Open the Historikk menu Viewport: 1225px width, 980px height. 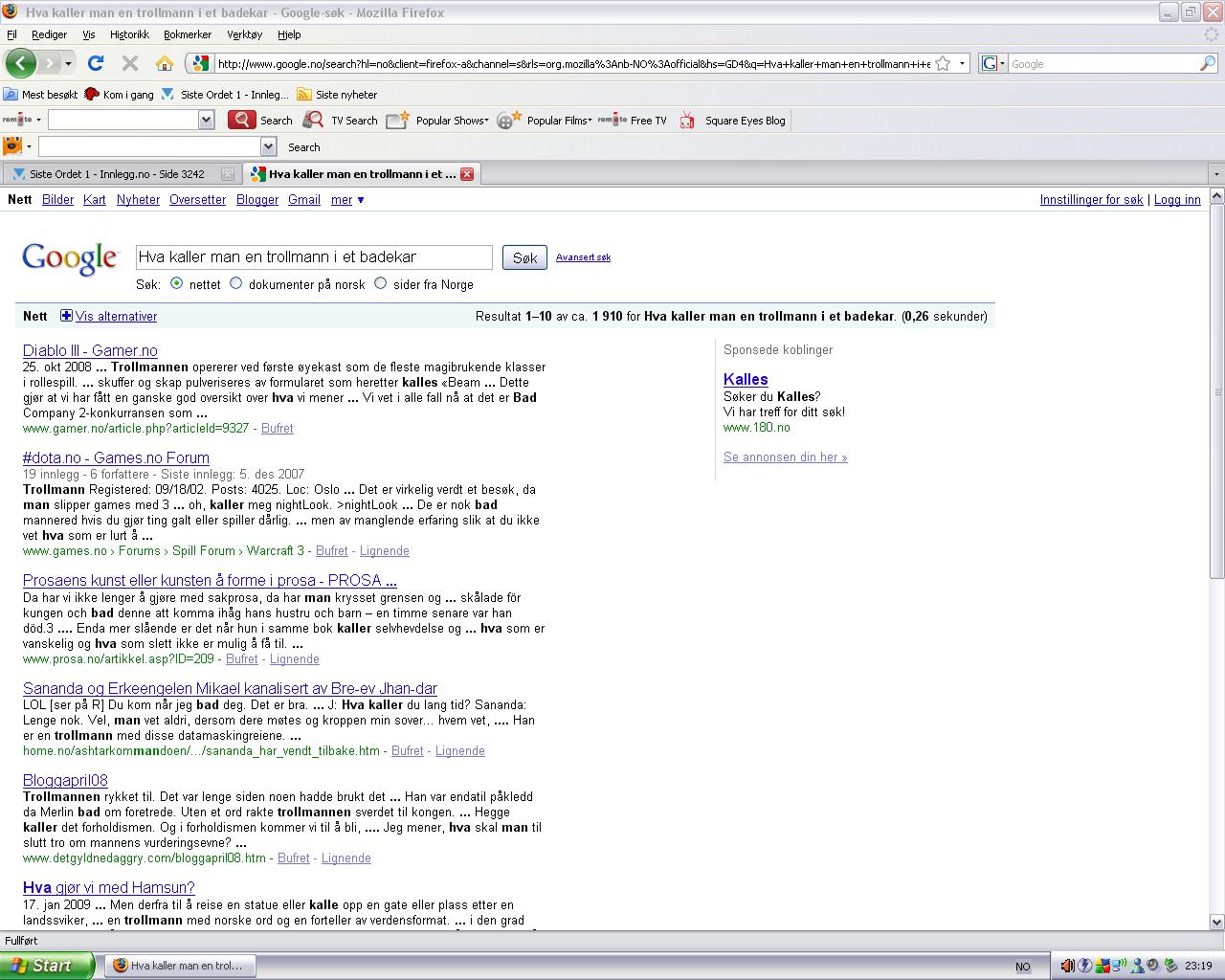point(129,34)
